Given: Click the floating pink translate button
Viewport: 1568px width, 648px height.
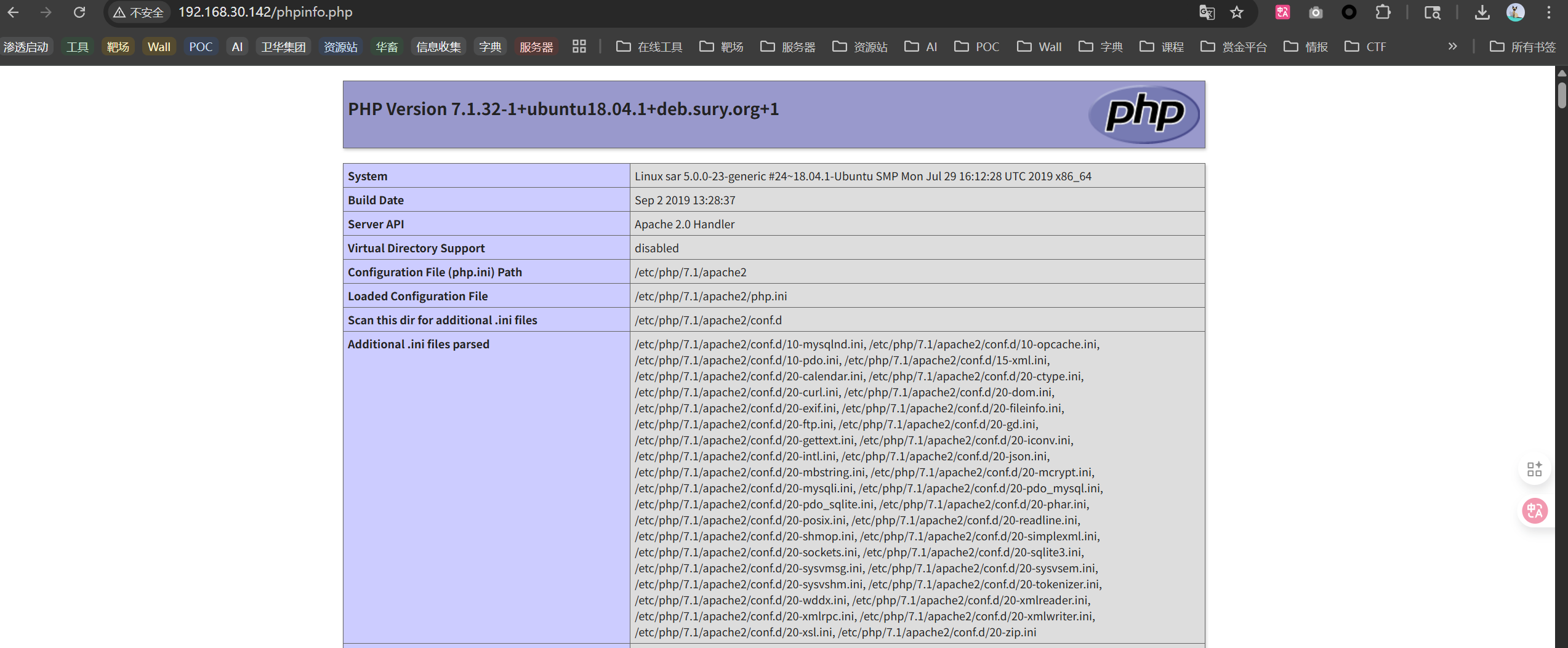Looking at the screenshot, I should 1534,511.
